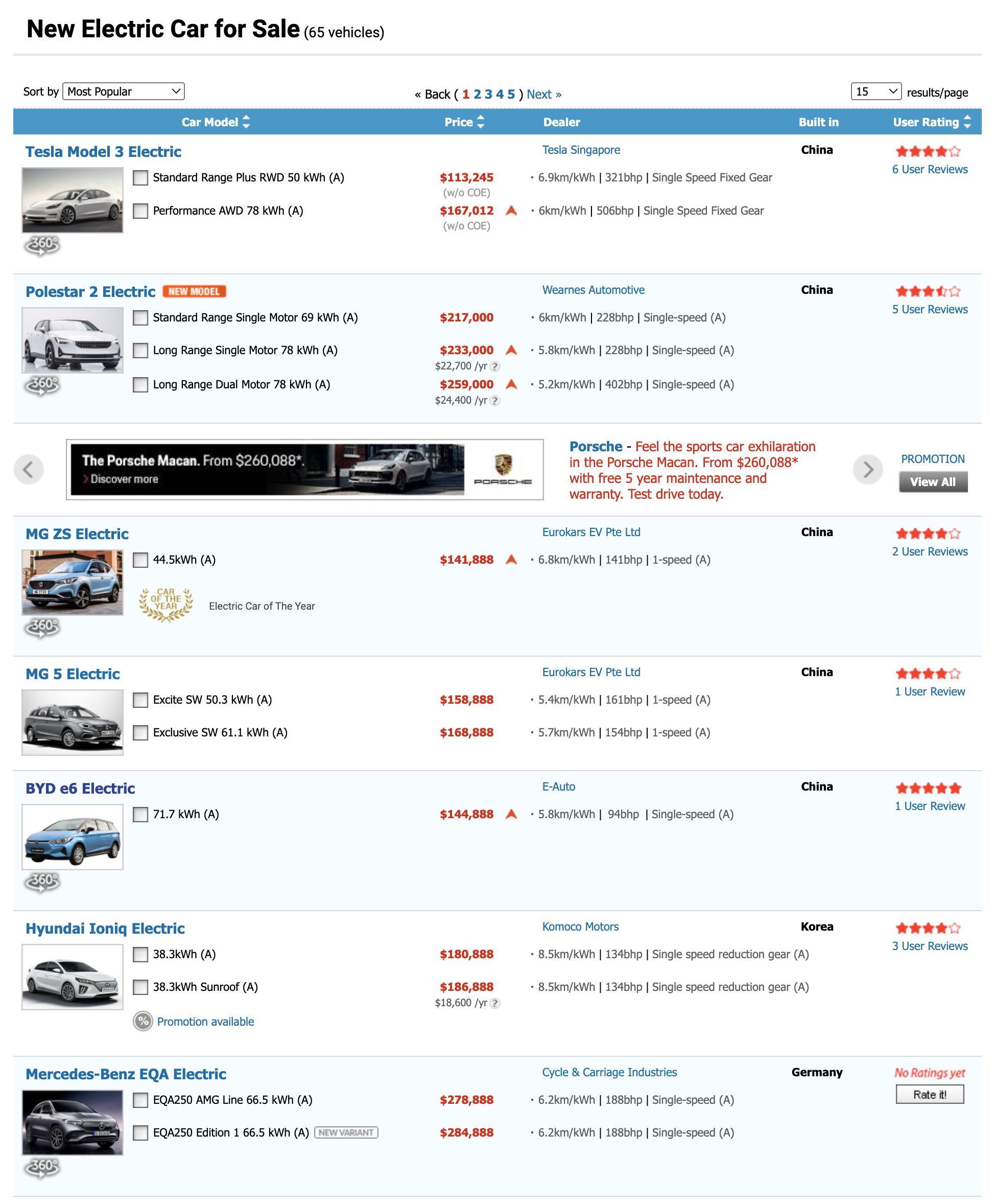The width and height of the screenshot is (994, 1204).
Task: Go to page 3 of results
Action: (x=488, y=95)
